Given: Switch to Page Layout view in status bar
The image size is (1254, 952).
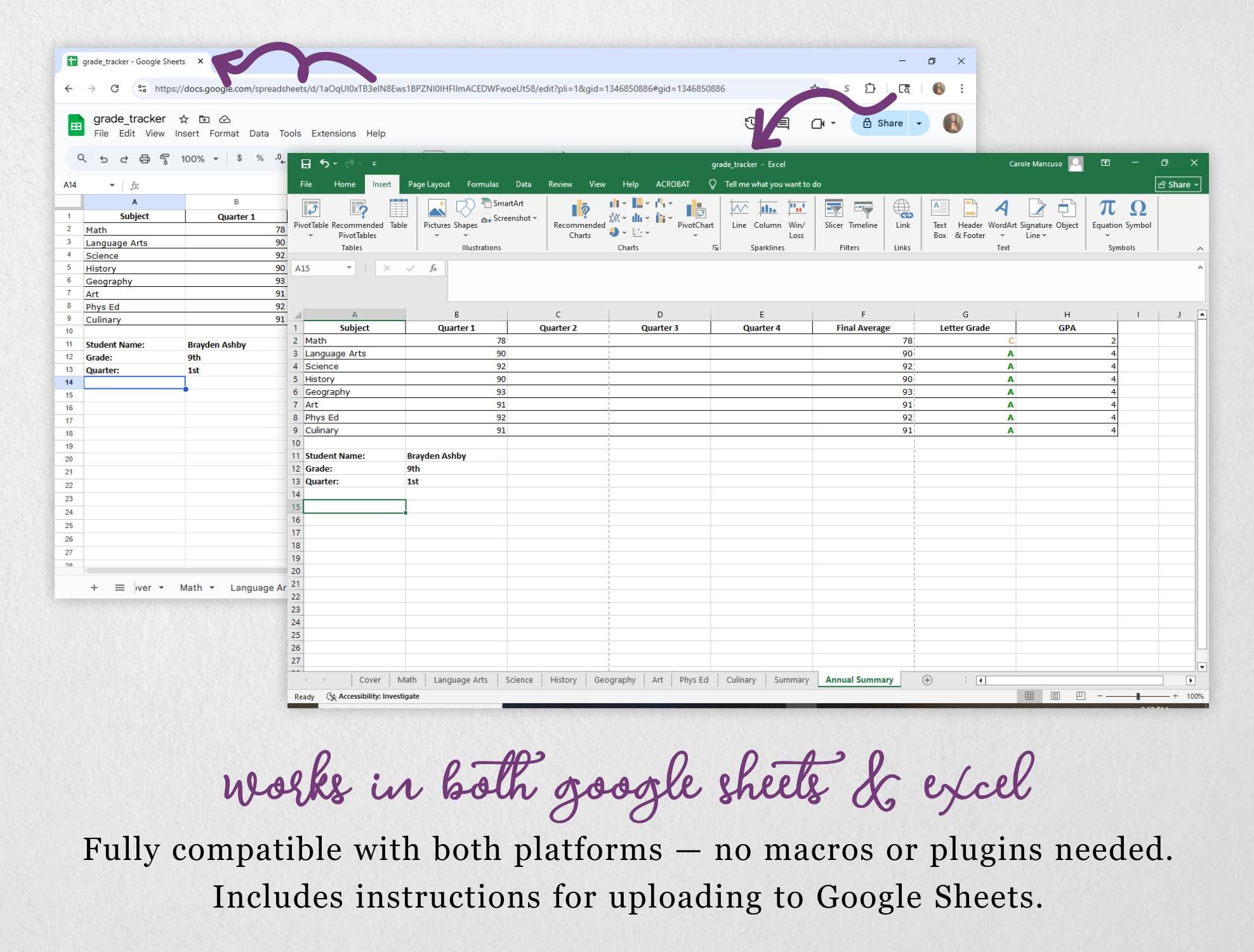Looking at the screenshot, I should [1055, 696].
